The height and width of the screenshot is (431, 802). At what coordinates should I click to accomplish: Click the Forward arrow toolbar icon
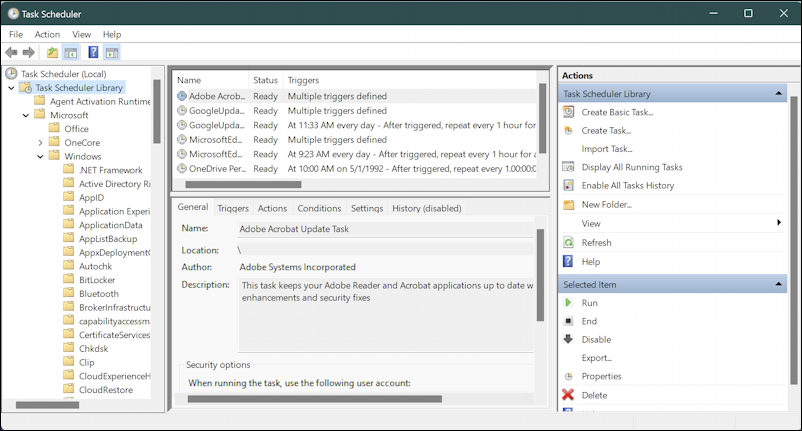pyautogui.click(x=29, y=52)
